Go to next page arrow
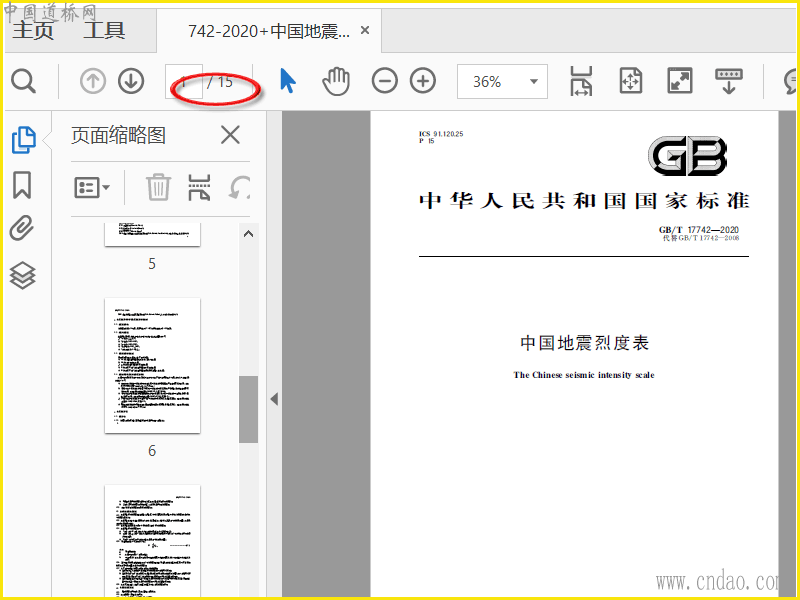The width and height of the screenshot is (800, 600). 131,81
